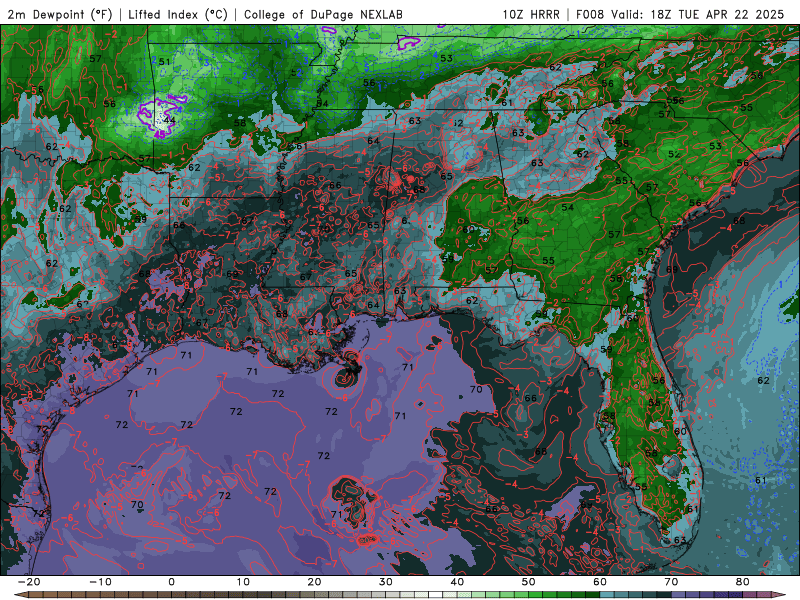This screenshot has width=800, height=600.
Task: Click the "10" colorbar scale label
Action: [243, 582]
